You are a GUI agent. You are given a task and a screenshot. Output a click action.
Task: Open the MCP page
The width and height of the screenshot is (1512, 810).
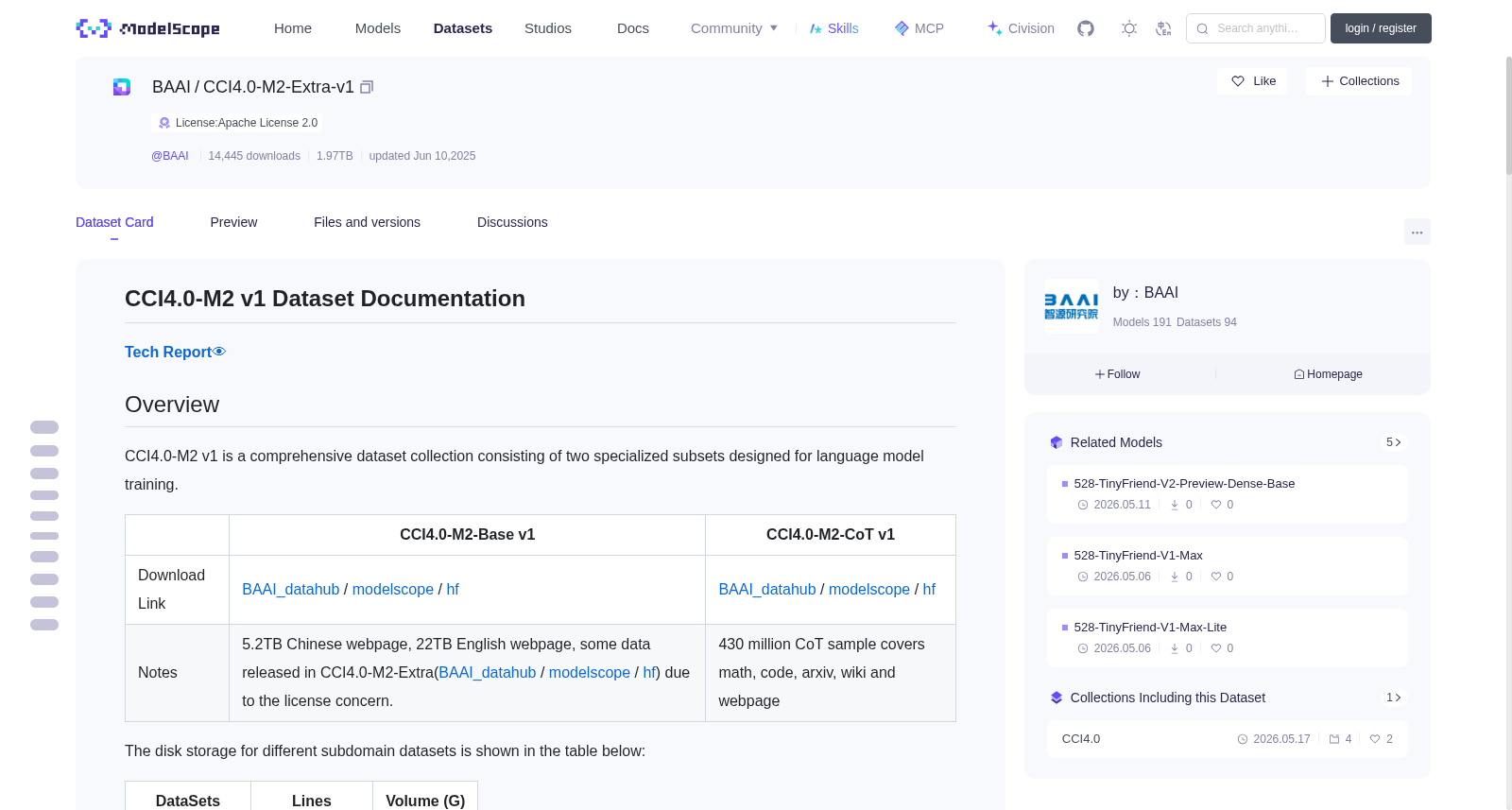coord(919,28)
